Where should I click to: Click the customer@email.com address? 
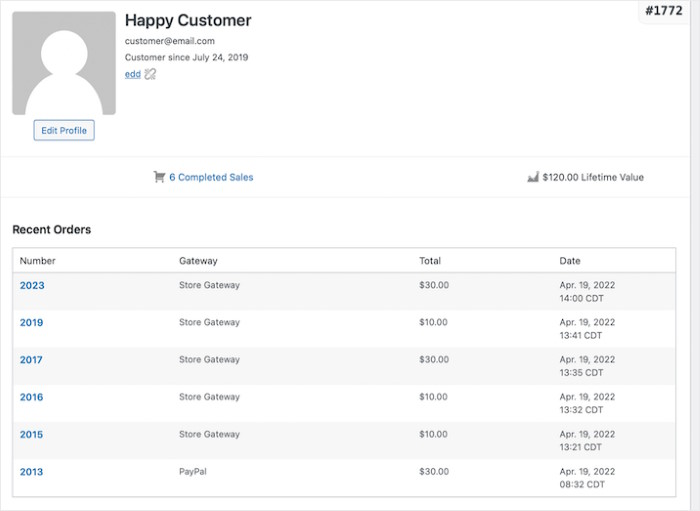click(x=170, y=41)
